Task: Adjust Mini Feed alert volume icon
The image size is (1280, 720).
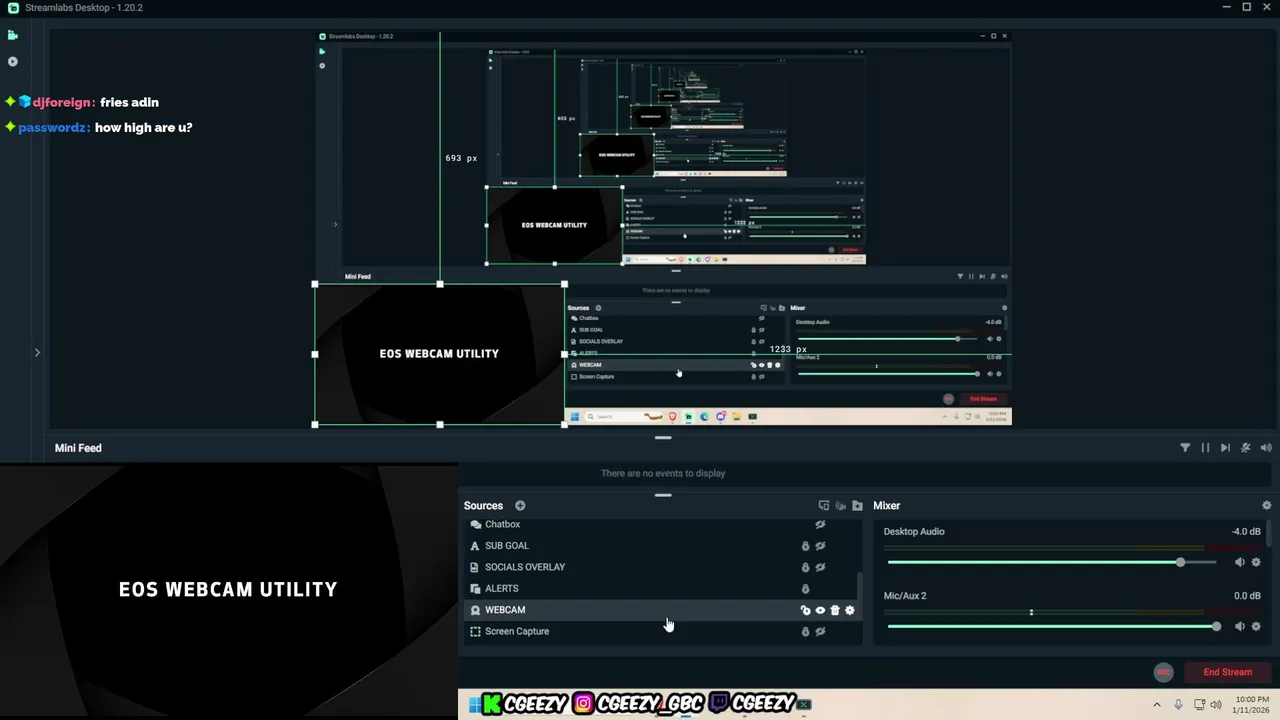Action: [x=1266, y=448]
